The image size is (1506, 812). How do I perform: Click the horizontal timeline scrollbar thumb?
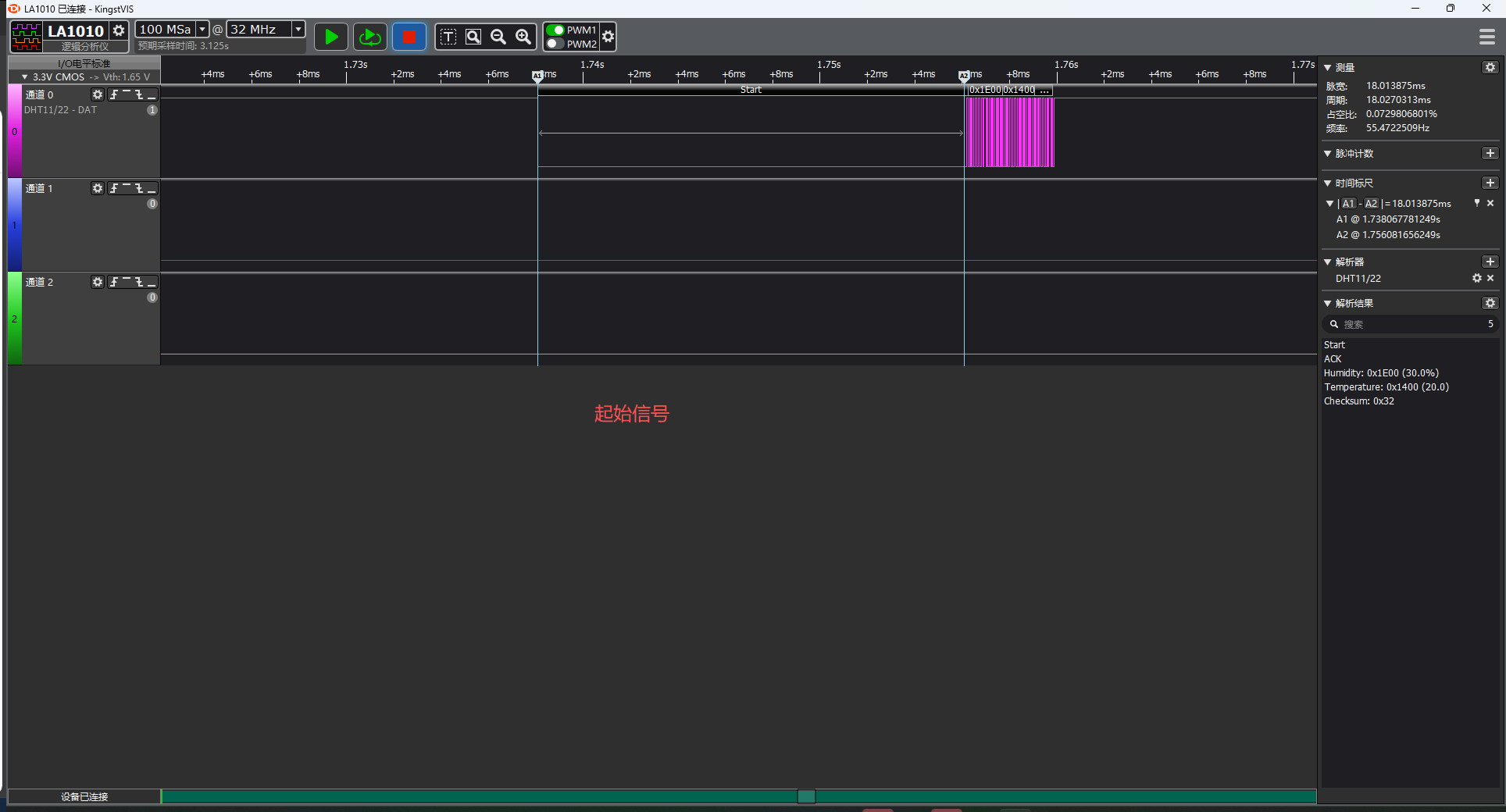tap(806, 796)
